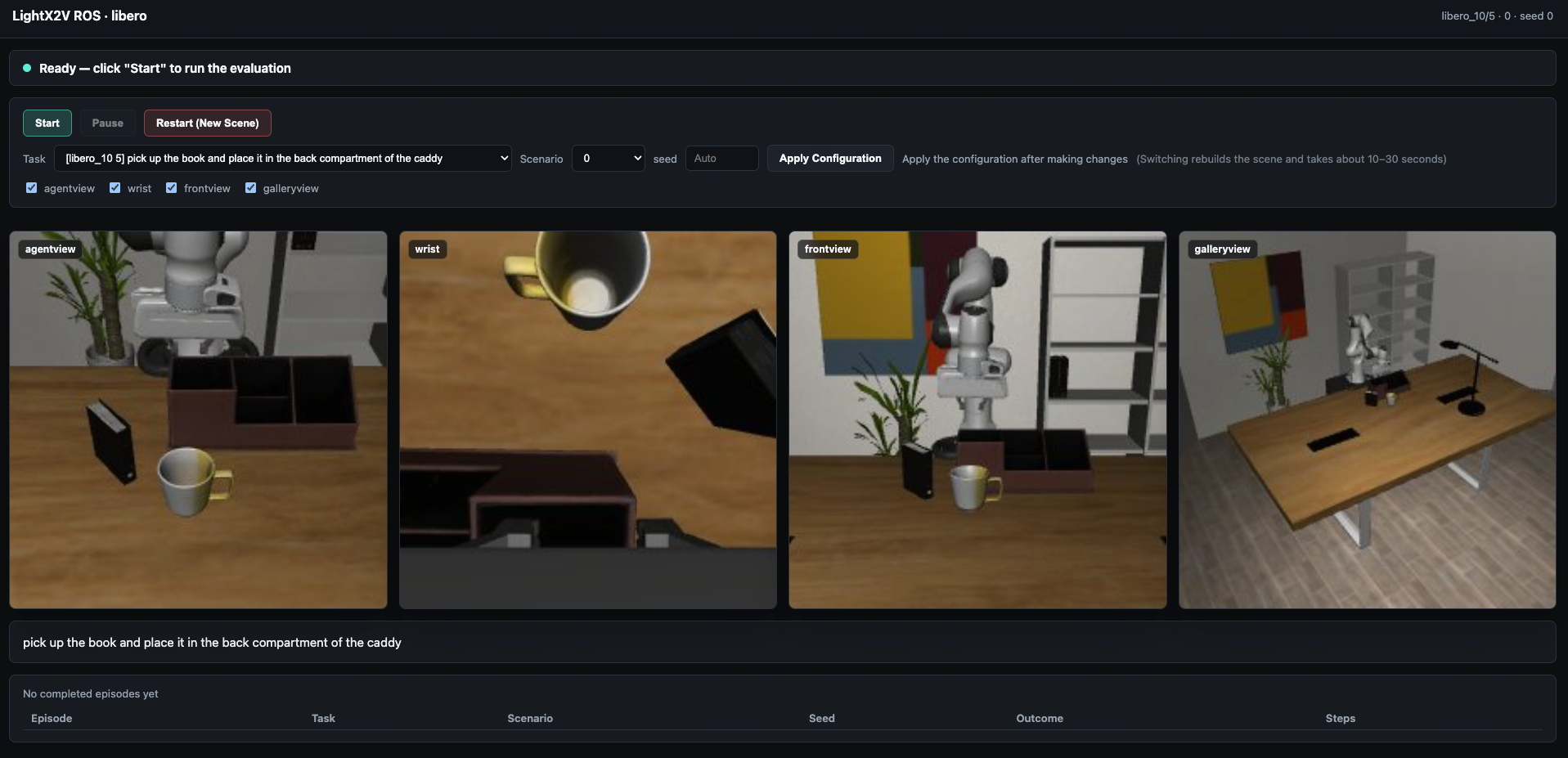Viewport: 1568px width, 758px height.
Task: Open the Task dropdown
Action: tap(283, 159)
